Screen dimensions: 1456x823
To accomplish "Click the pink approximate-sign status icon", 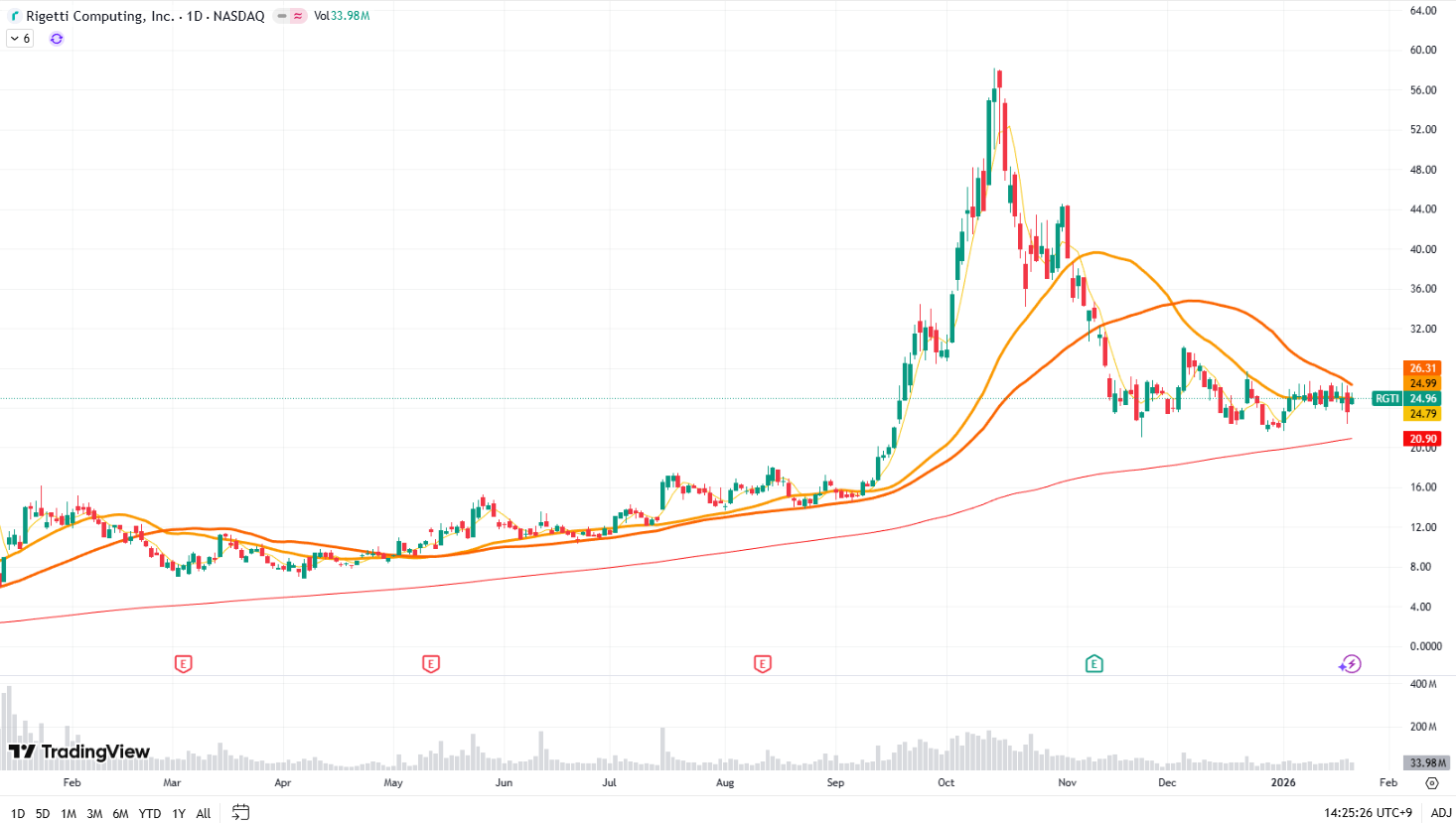I will pos(298,16).
